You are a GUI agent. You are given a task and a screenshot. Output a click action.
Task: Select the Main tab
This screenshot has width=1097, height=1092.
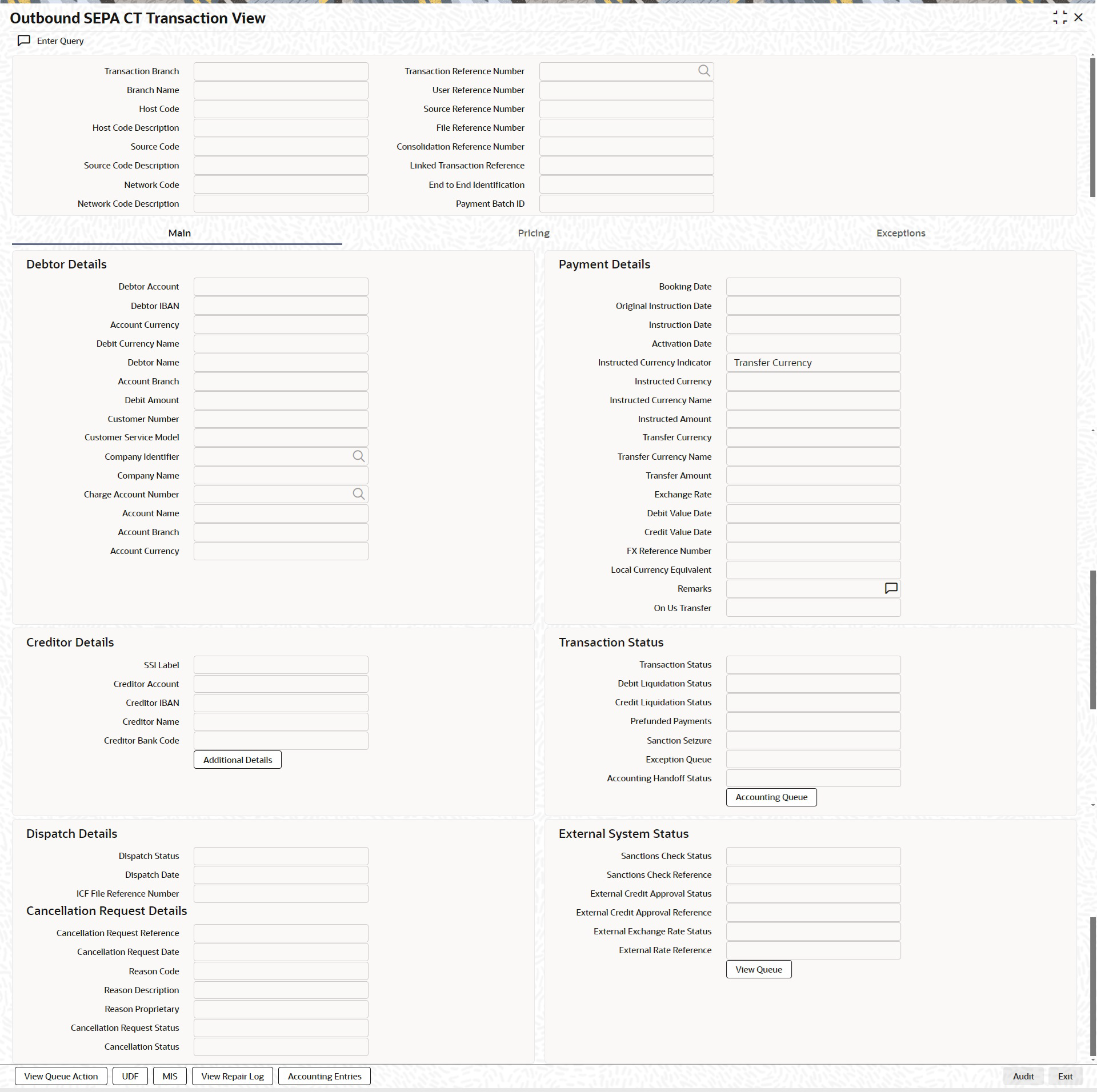(179, 233)
